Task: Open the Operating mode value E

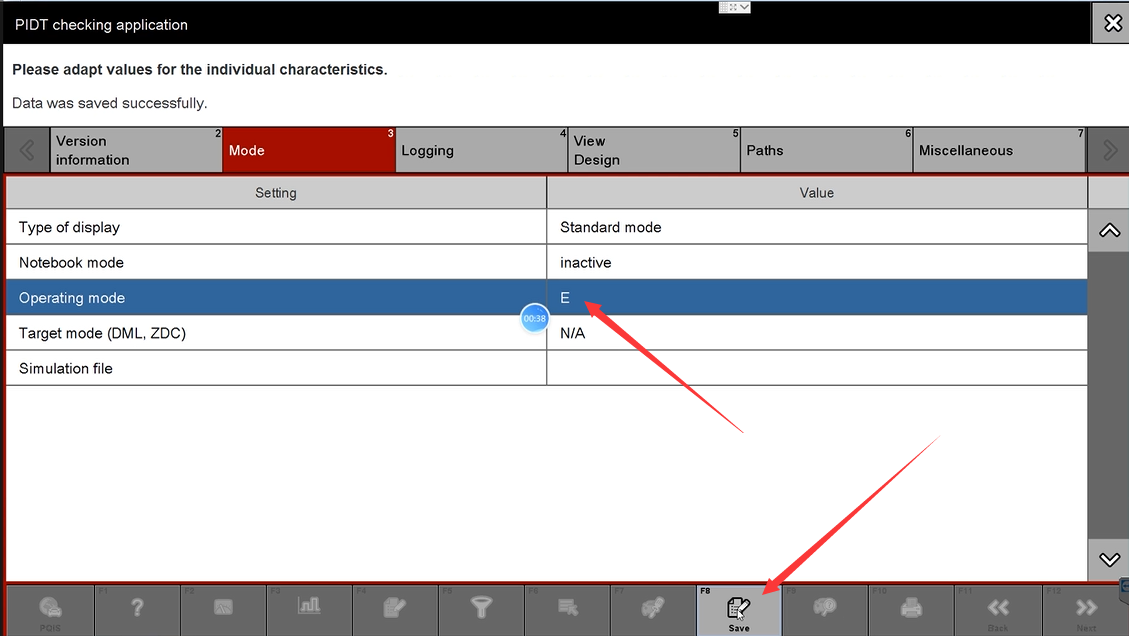Action: click(816, 298)
